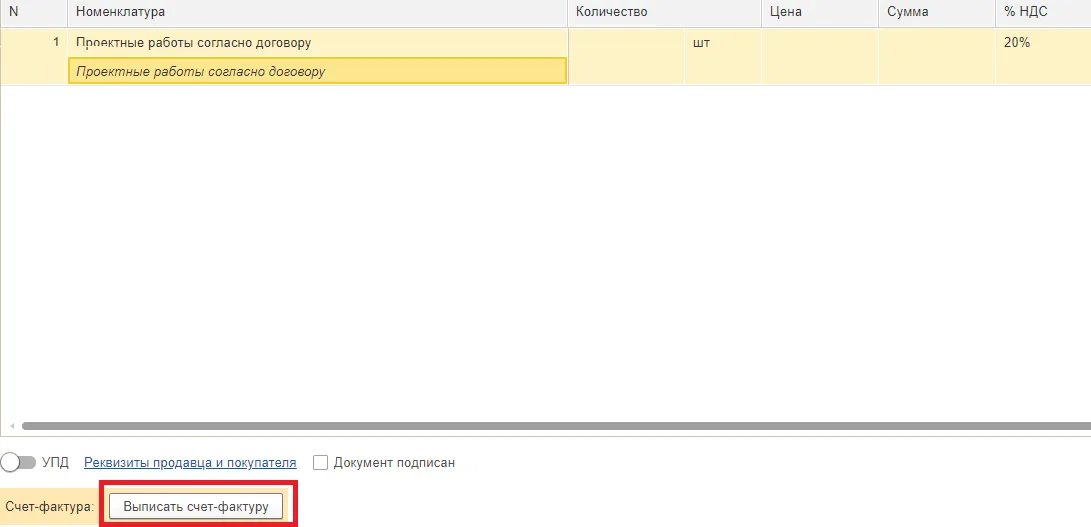This screenshot has height=527, width=1091.
Task: Click the left arrow of horizontal scrollbar
Action: click(11, 425)
